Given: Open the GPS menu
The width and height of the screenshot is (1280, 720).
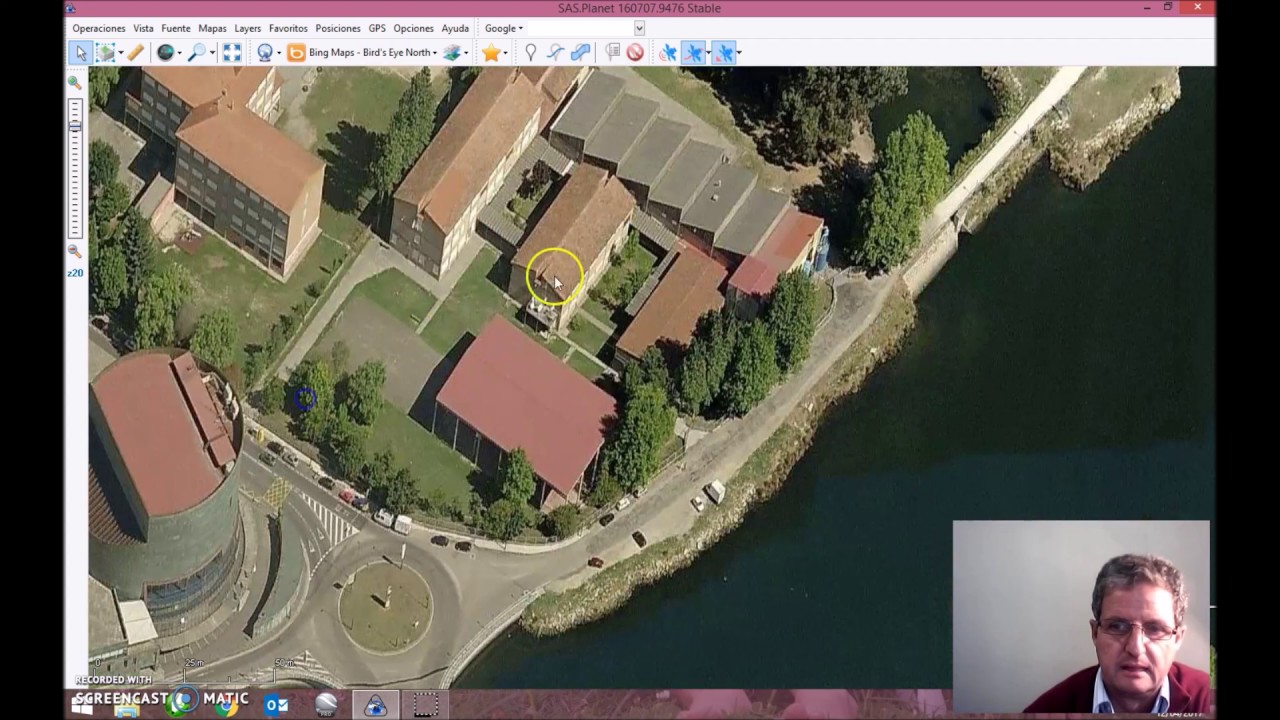Looking at the screenshot, I should click(377, 28).
